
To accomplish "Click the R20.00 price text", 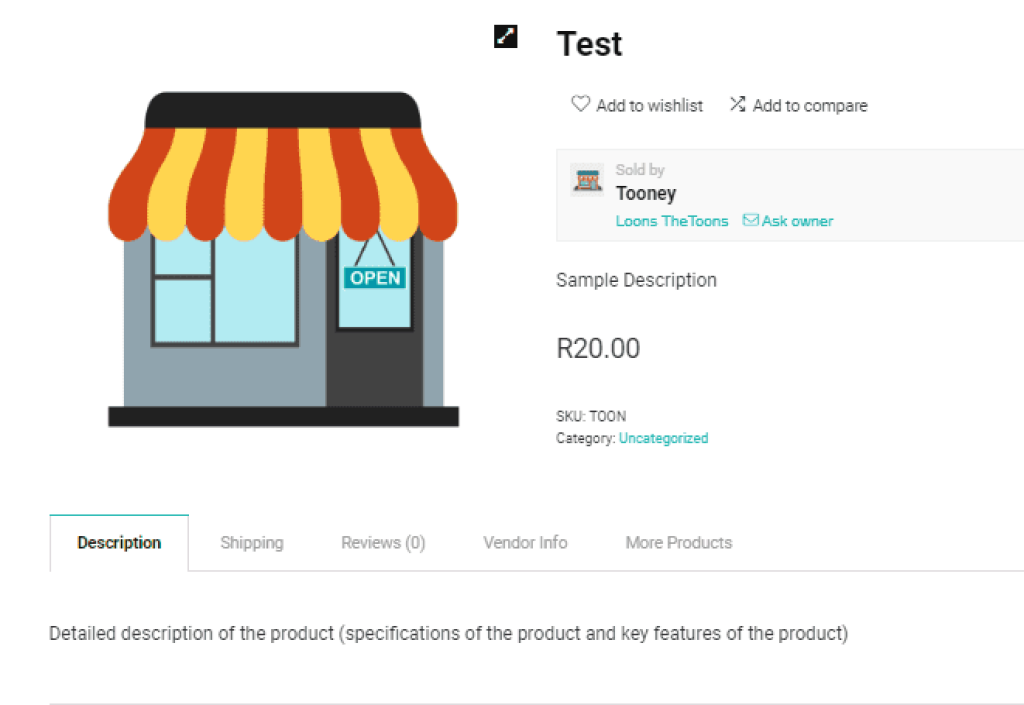I will click(598, 348).
